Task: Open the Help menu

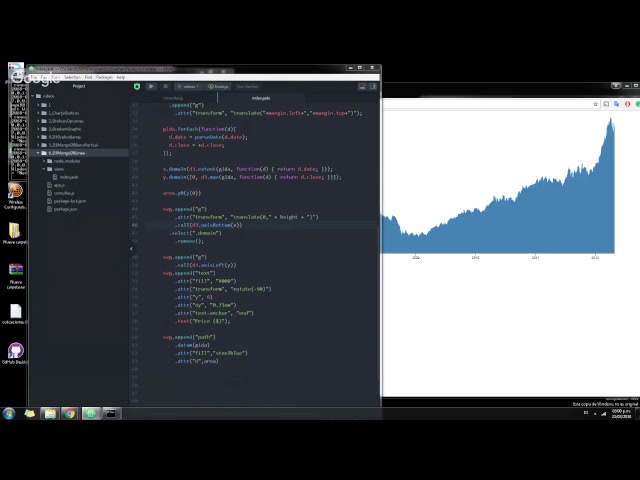Action: click(x=121, y=77)
